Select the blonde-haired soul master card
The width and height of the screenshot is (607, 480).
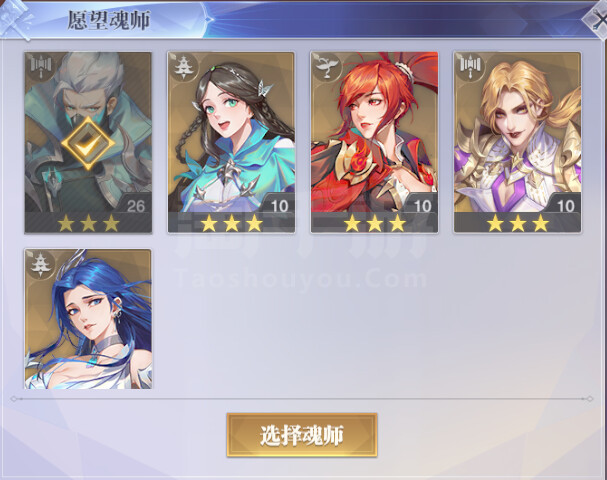pyautogui.click(x=518, y=142)
